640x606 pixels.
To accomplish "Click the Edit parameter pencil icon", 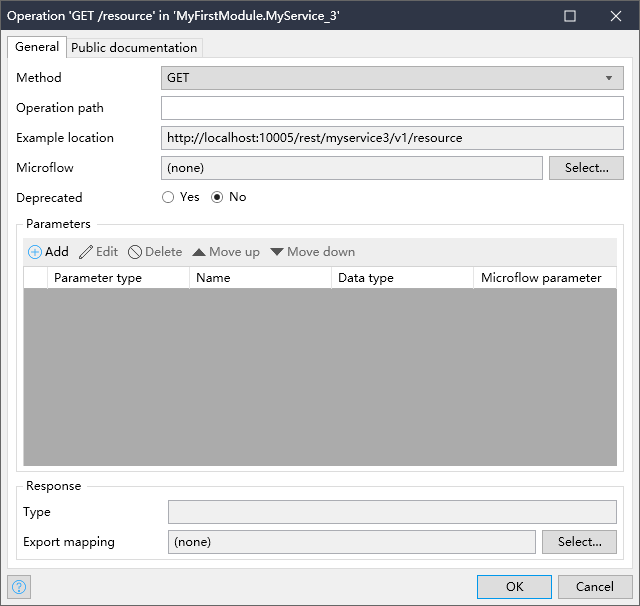I will 86,252.
